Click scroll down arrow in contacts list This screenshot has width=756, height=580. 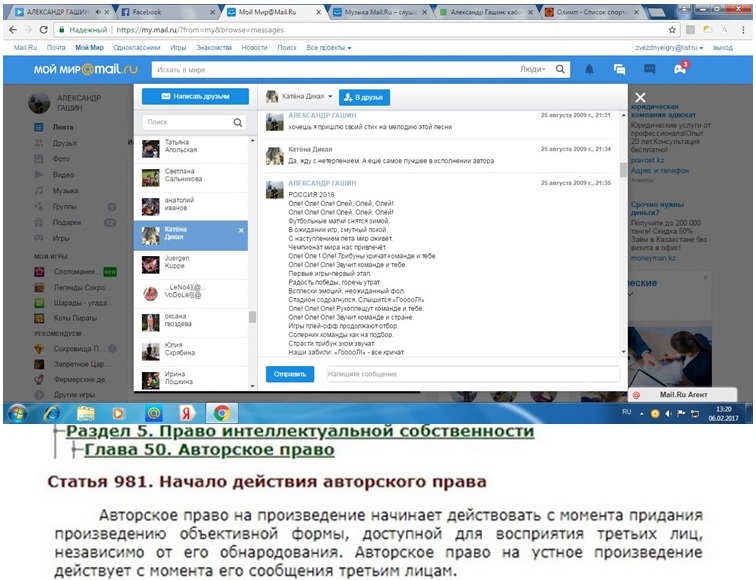pyautogui.click(x=252, y=386)
